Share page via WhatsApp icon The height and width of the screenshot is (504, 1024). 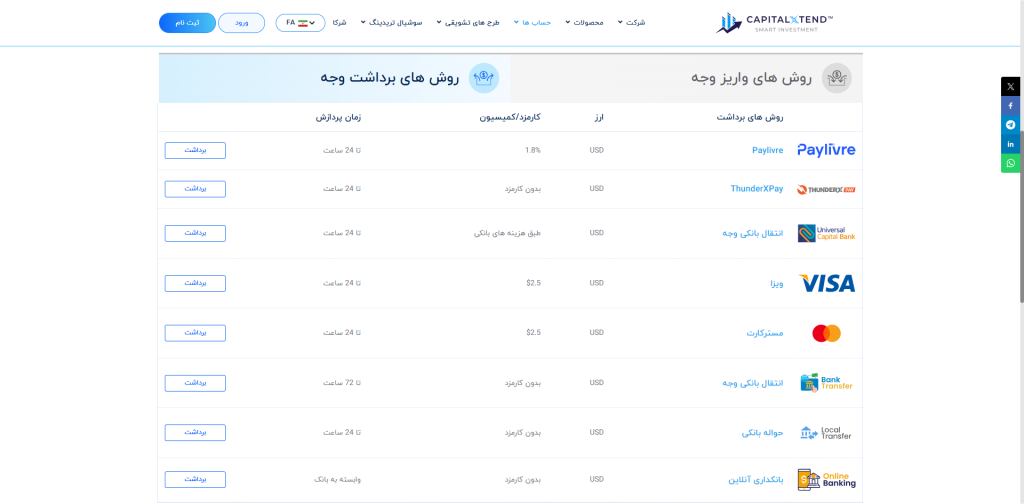[1010, 163]
